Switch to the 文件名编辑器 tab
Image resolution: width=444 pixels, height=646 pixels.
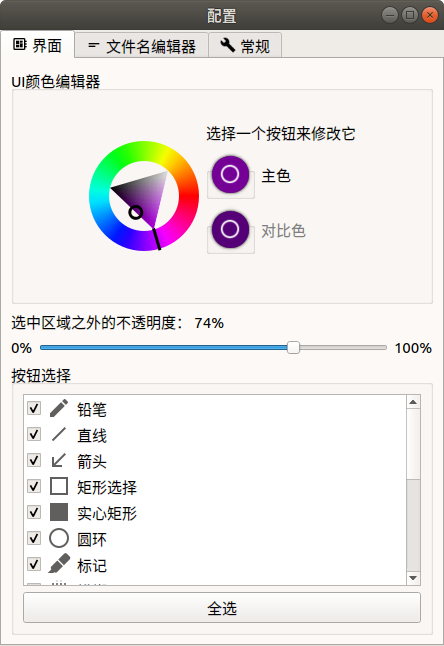point(142,46)
